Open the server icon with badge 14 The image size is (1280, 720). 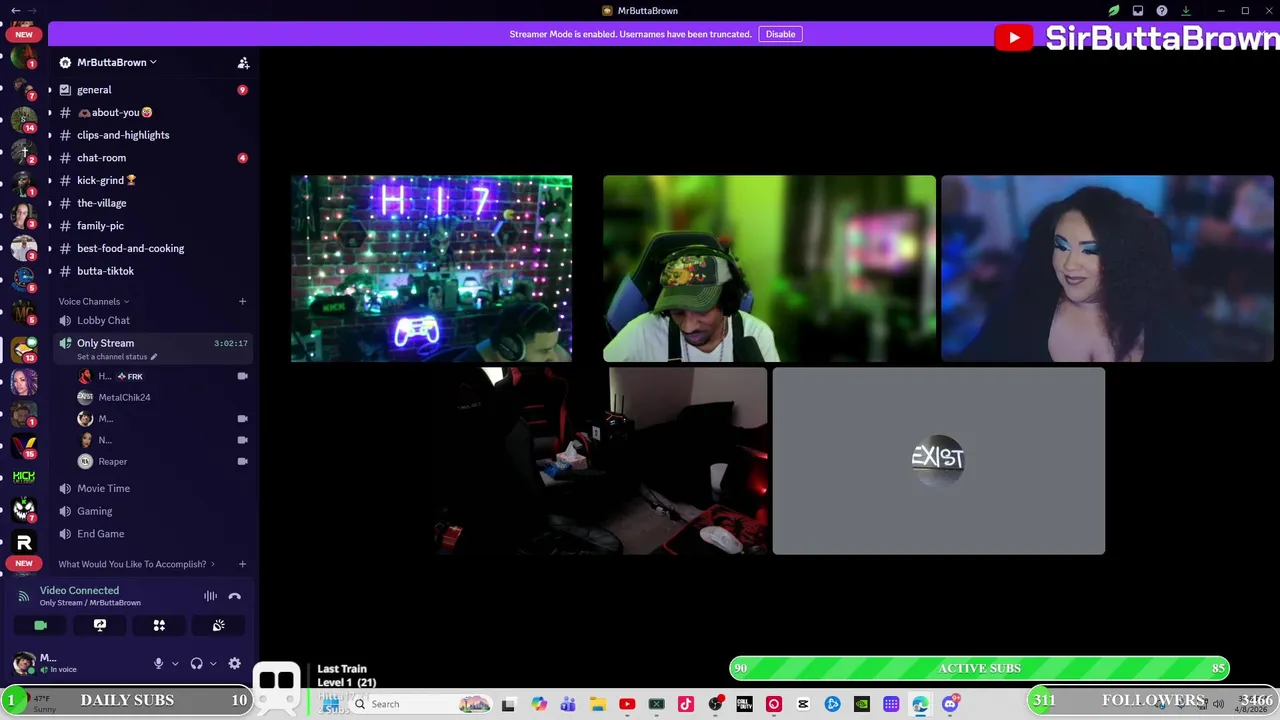[24, 119]
